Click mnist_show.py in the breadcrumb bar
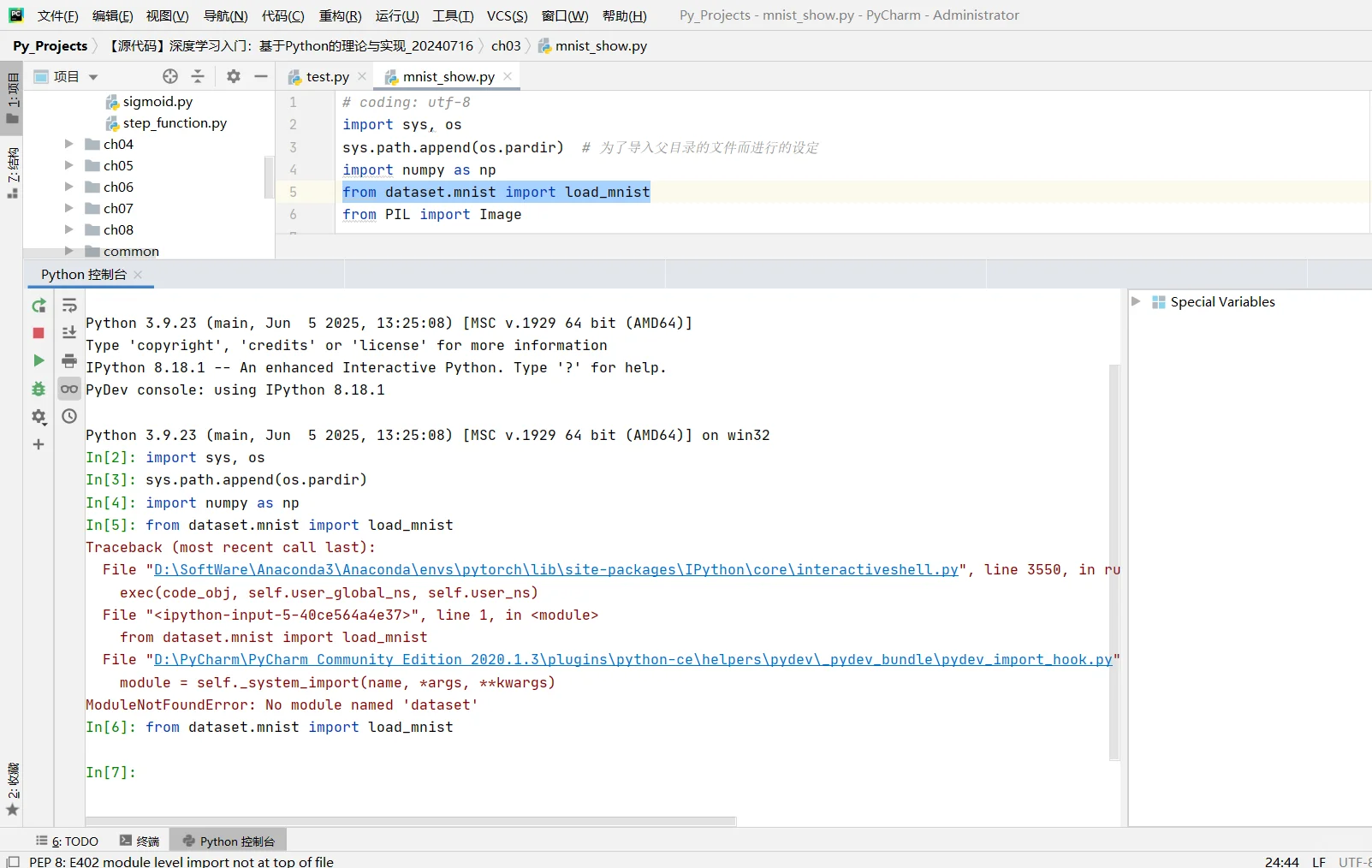 tap(592, 45)
